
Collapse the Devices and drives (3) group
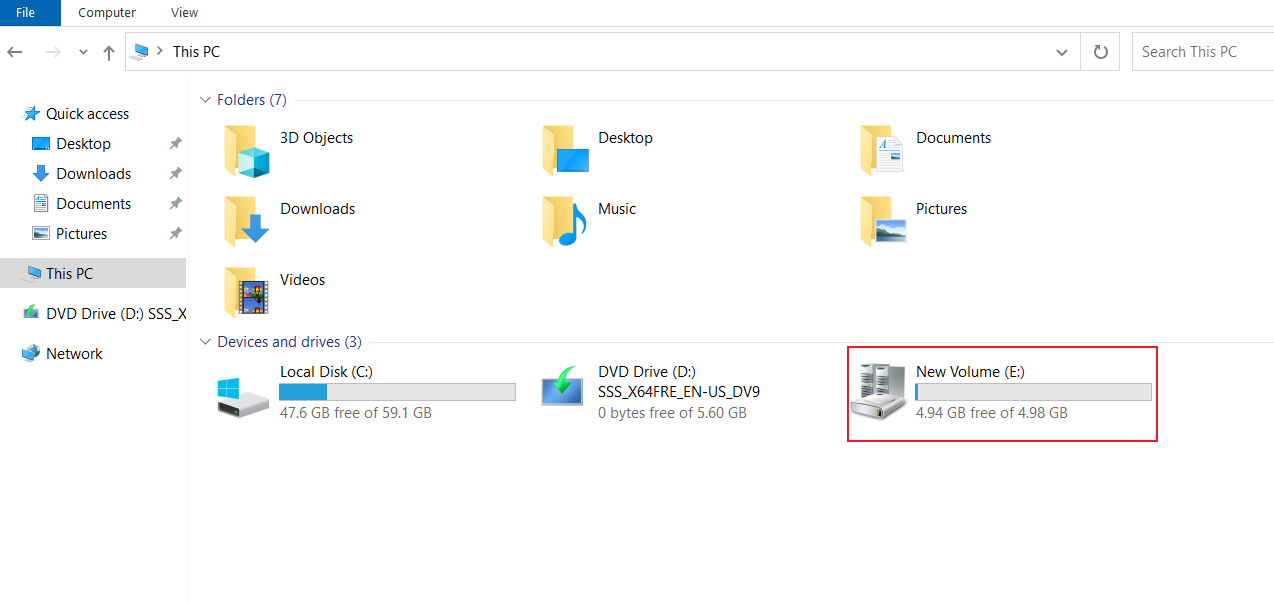pos(206,342)
